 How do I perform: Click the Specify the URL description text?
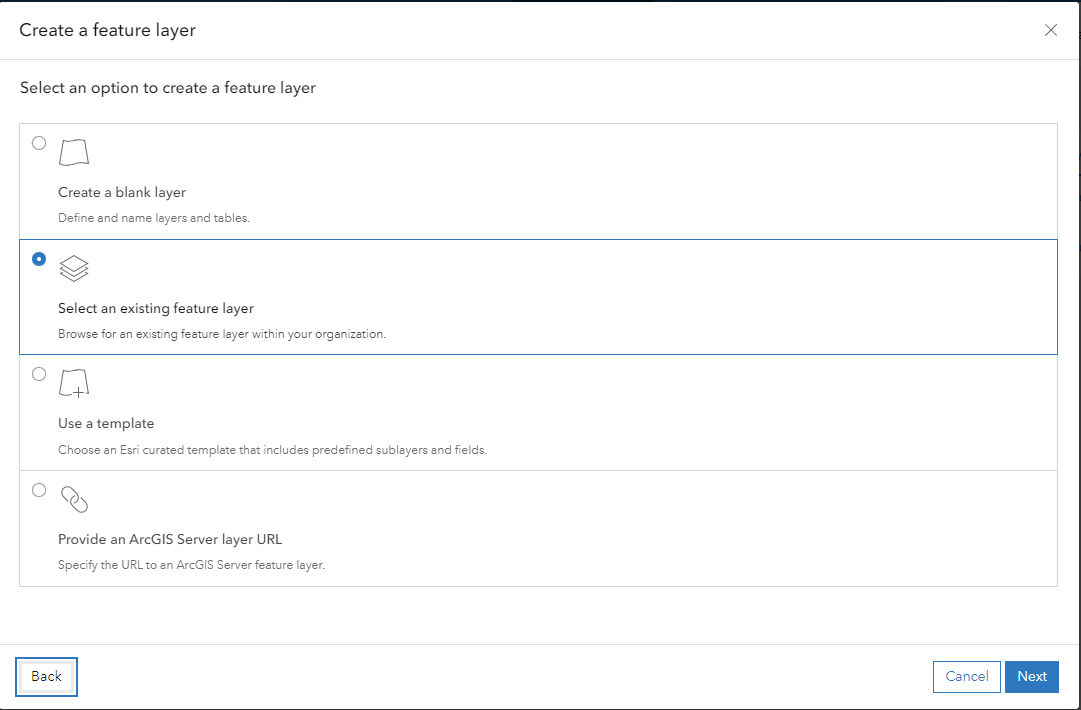coord(192,565)
